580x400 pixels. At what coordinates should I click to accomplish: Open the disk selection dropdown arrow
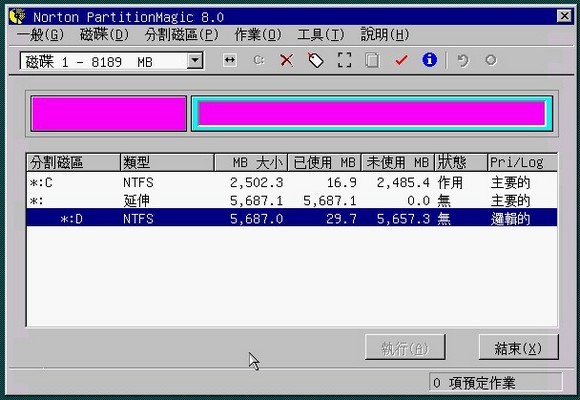(x=195, y=61)
